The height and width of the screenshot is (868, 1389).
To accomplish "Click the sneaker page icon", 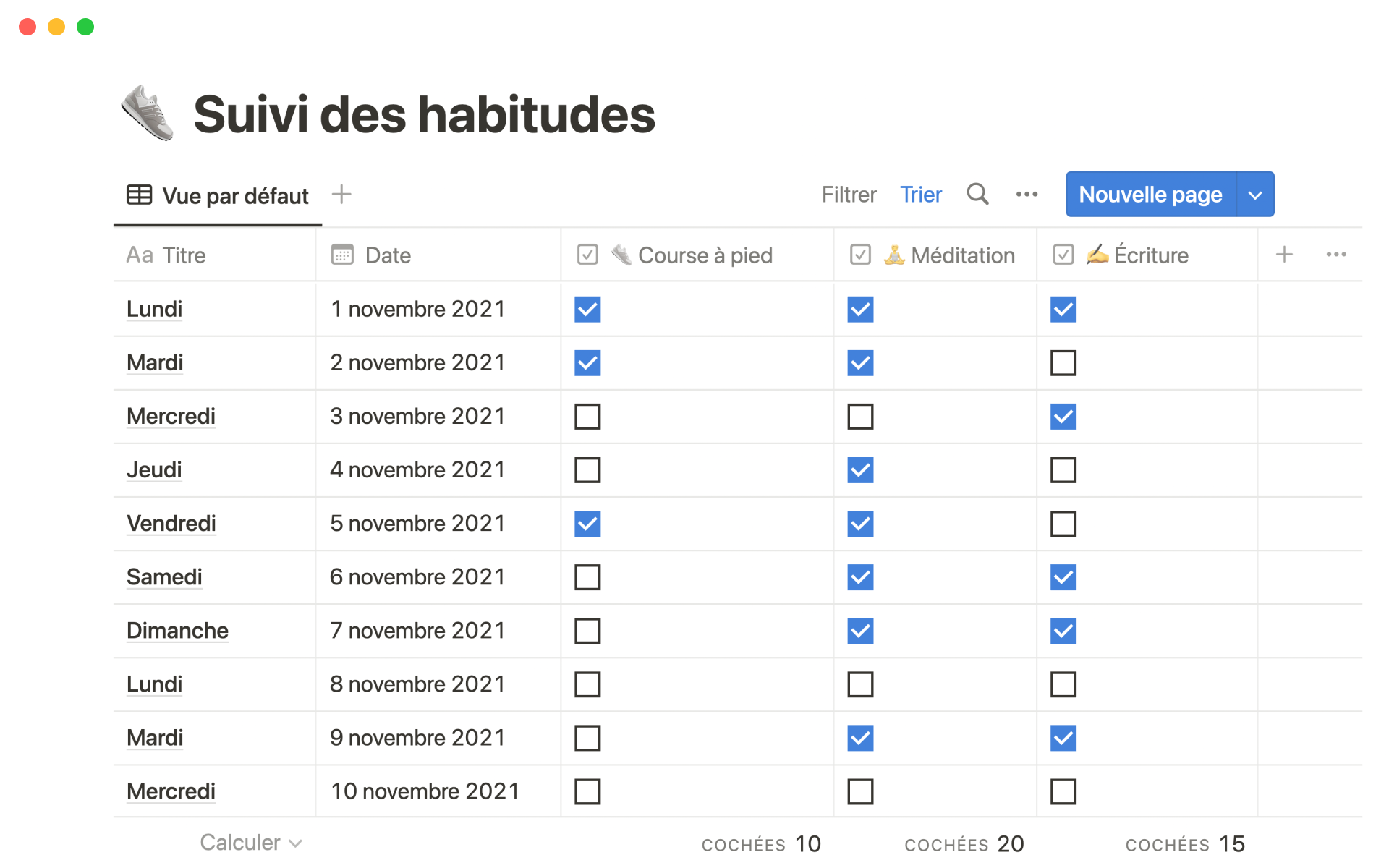I will (148, 114).
